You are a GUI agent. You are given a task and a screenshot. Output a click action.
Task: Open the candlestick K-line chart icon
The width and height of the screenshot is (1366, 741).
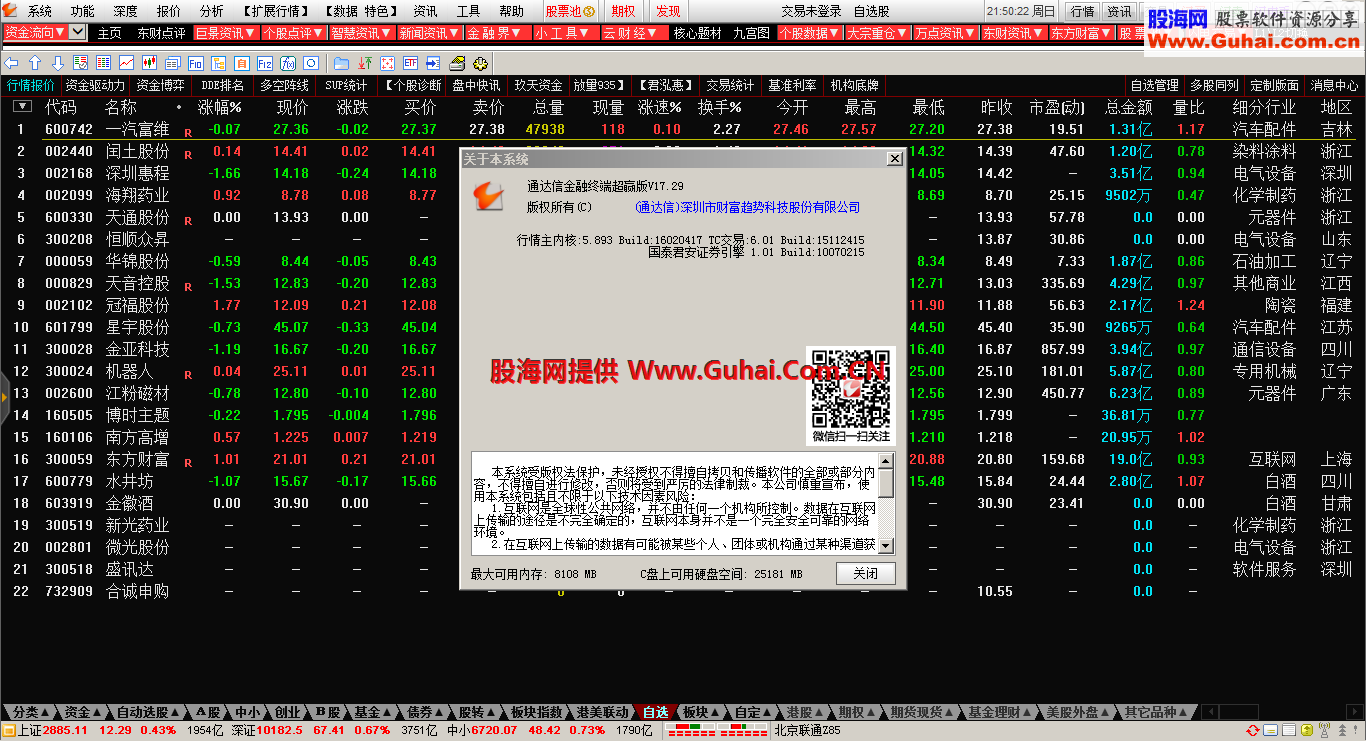pos(149,62)
